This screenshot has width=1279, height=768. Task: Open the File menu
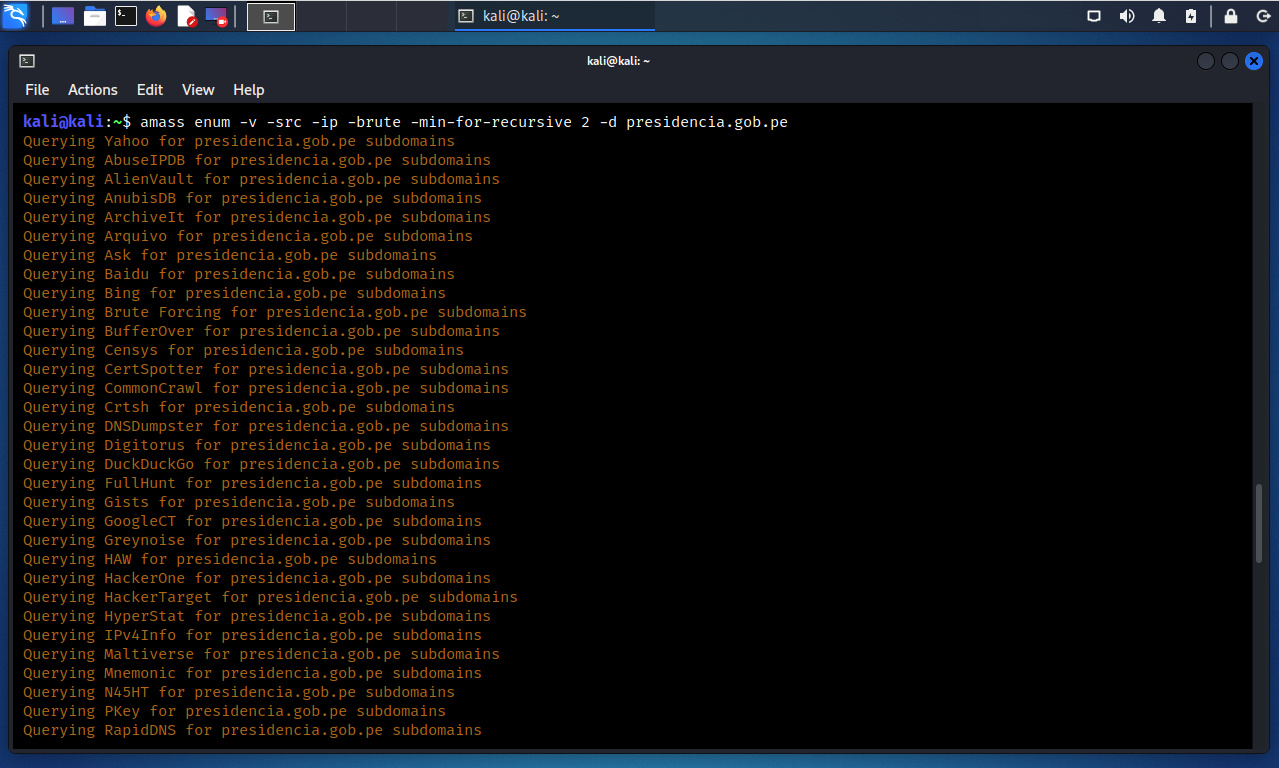coord(37,90)
